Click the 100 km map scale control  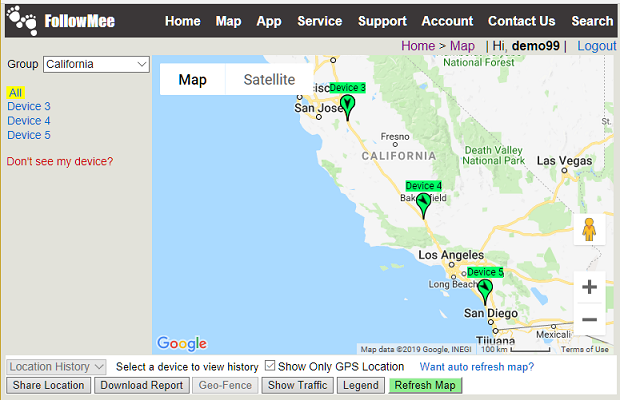(x=515, y=349)
